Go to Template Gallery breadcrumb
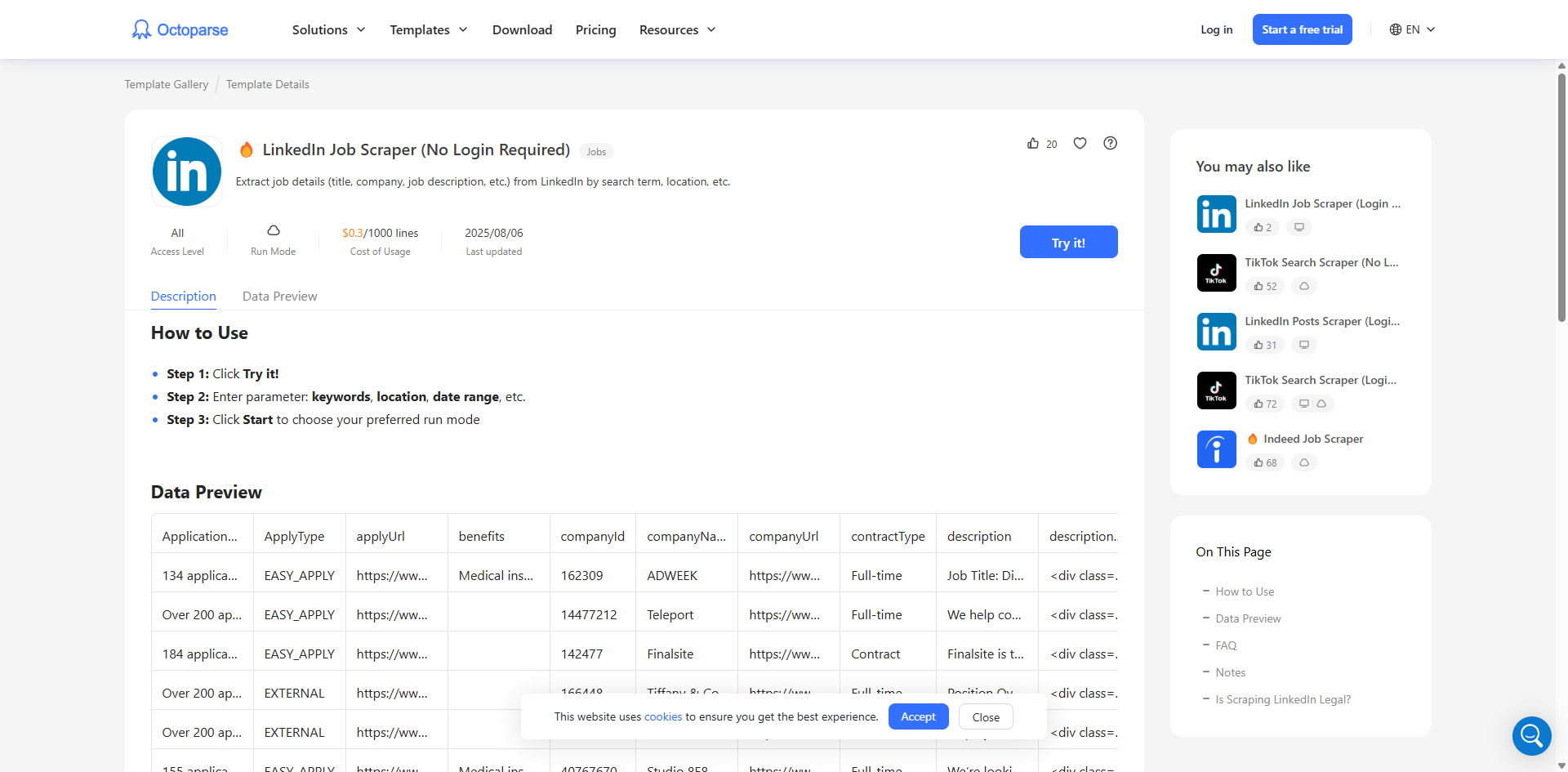1568x772 pixels. point(167,85)
